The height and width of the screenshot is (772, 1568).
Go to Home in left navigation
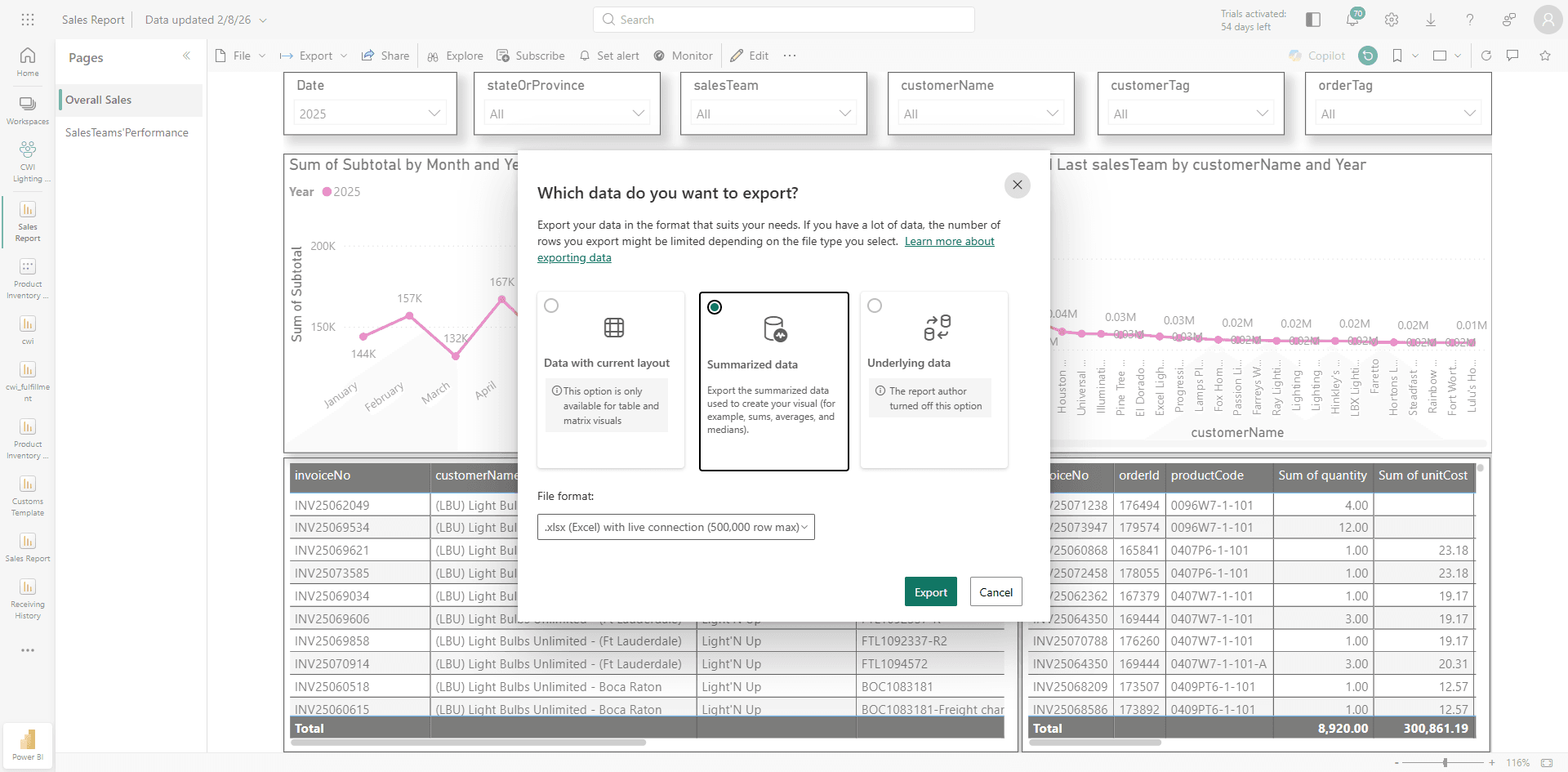click(28, 62)
